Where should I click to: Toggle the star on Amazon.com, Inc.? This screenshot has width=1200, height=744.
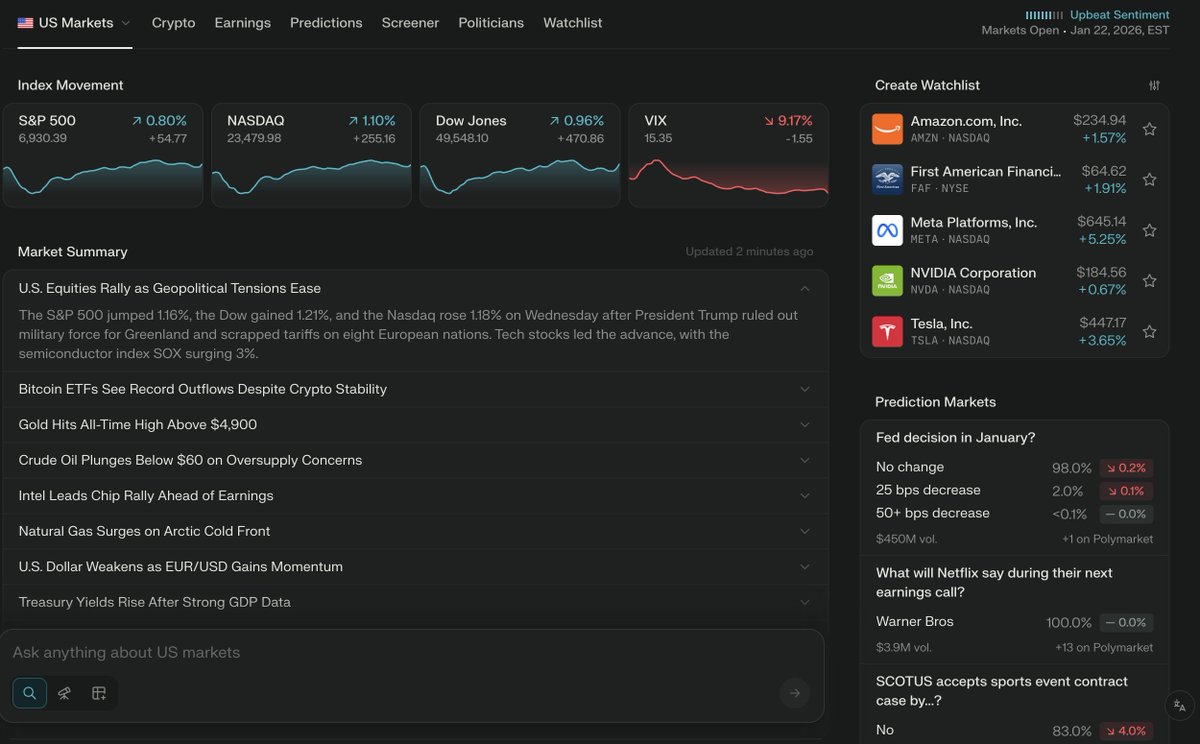[1149, 128]
